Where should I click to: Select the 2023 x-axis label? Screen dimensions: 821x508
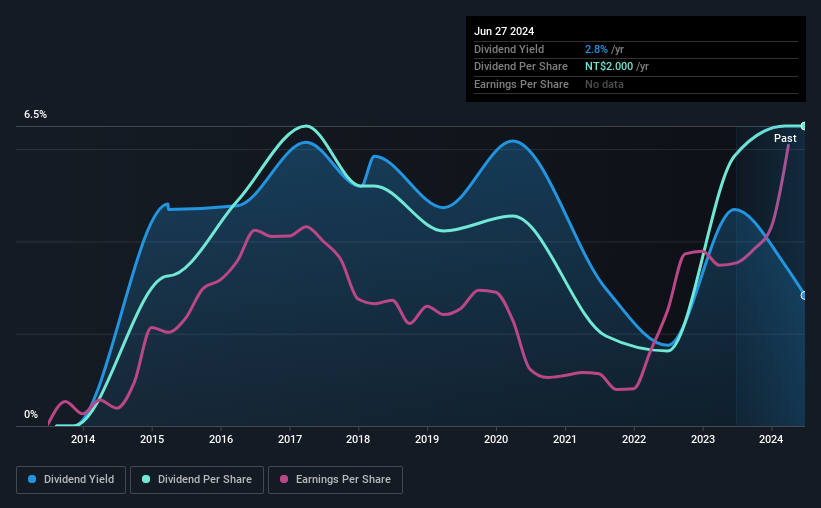[x=703, y=439]
